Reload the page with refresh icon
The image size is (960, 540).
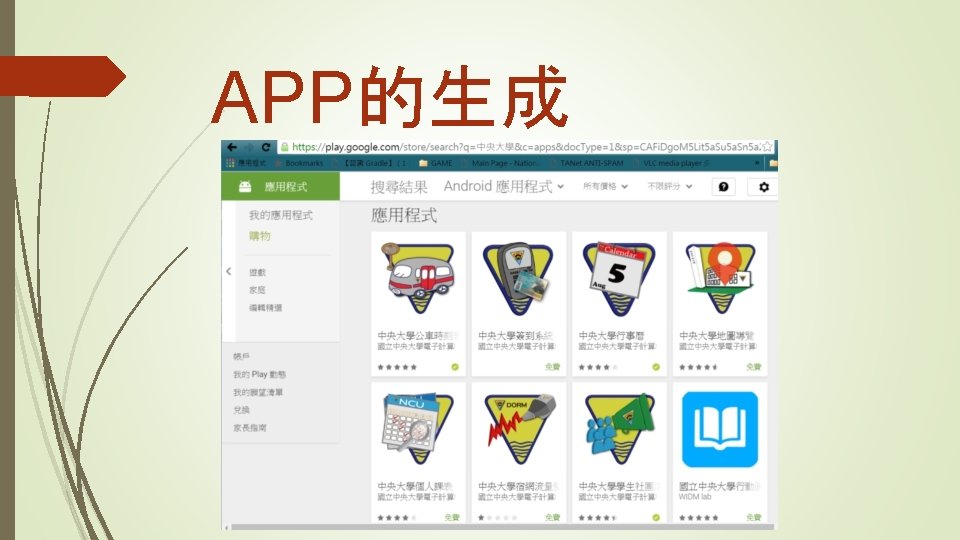[266, 147]
